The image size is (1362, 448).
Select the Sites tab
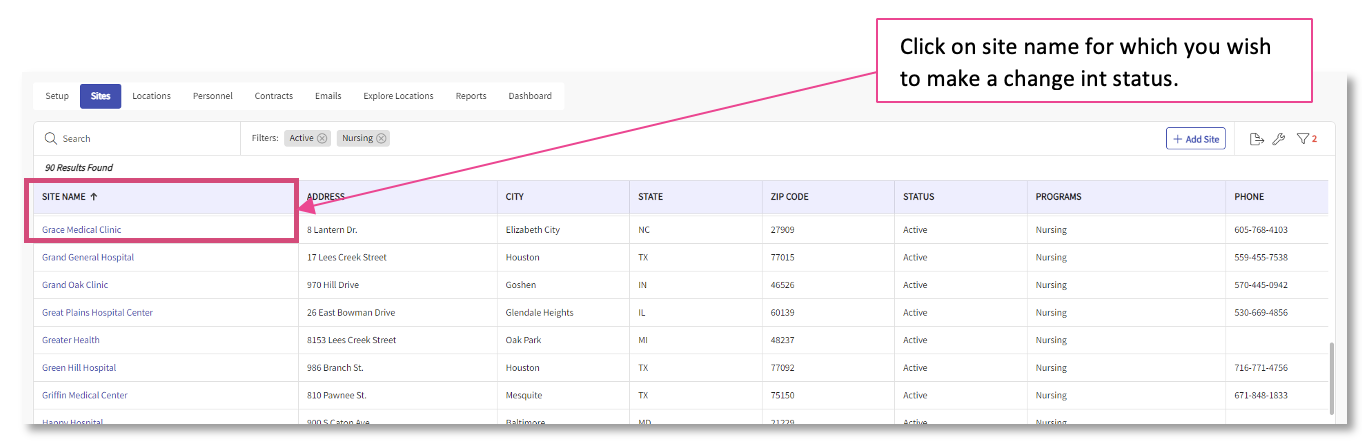(101, 96)
